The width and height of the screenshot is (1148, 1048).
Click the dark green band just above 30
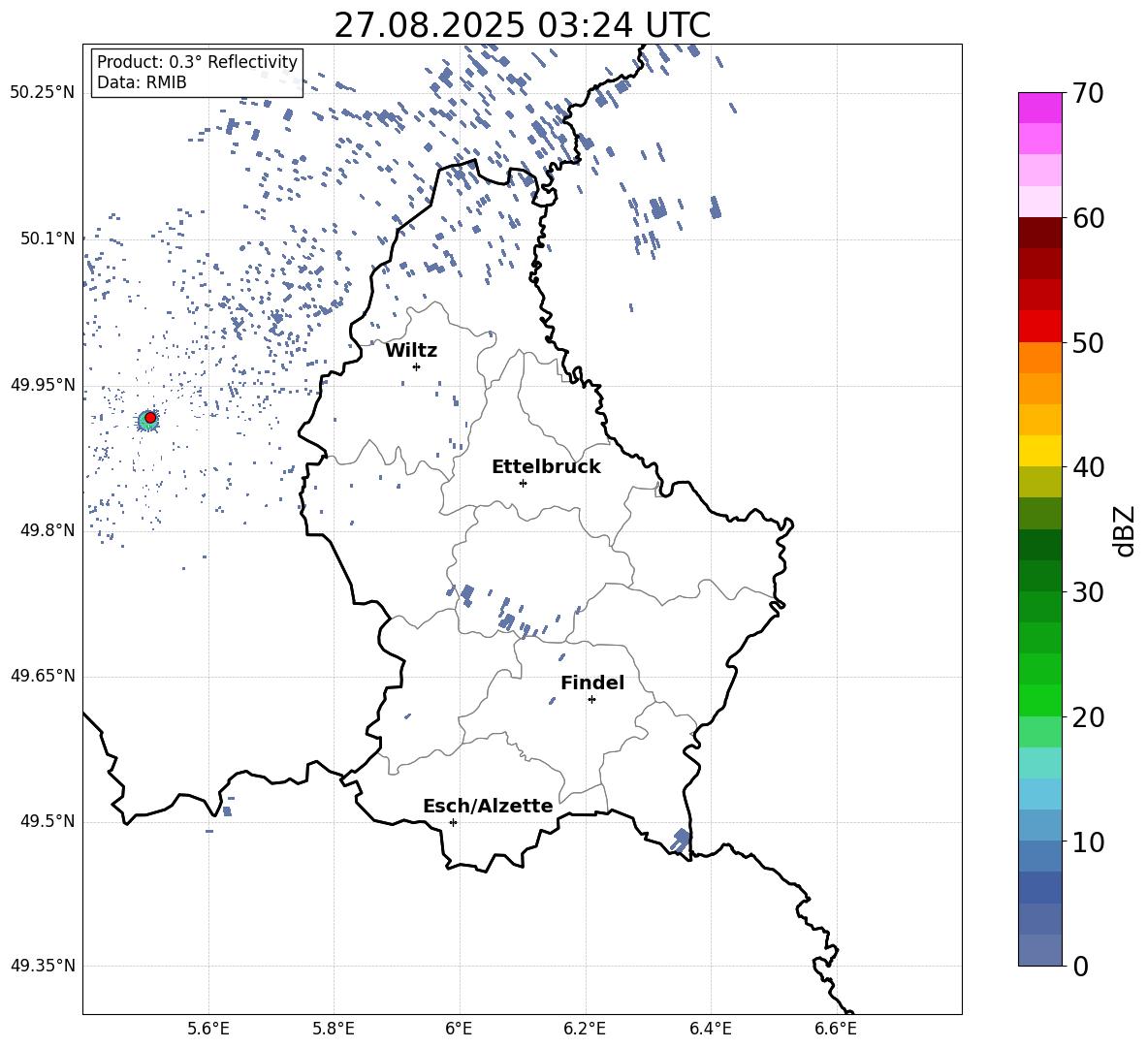click(1040, 575)
